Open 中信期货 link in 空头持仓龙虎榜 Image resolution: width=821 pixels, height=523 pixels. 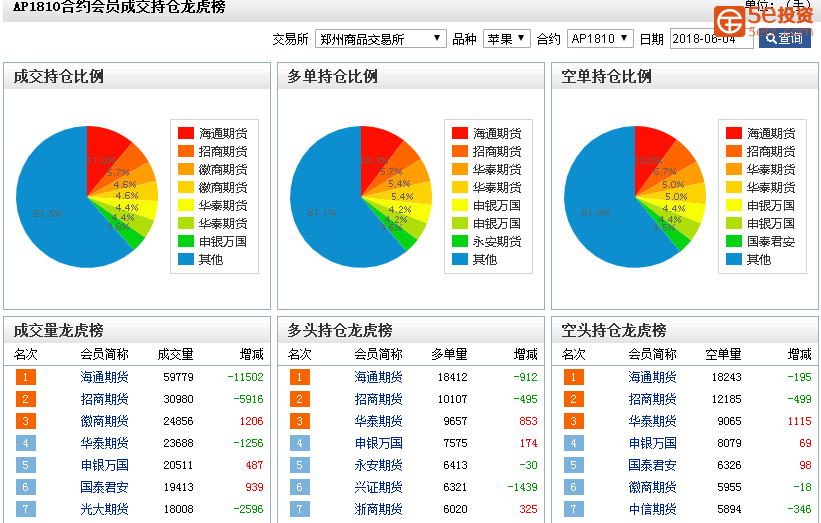click(x=652, y=509)
